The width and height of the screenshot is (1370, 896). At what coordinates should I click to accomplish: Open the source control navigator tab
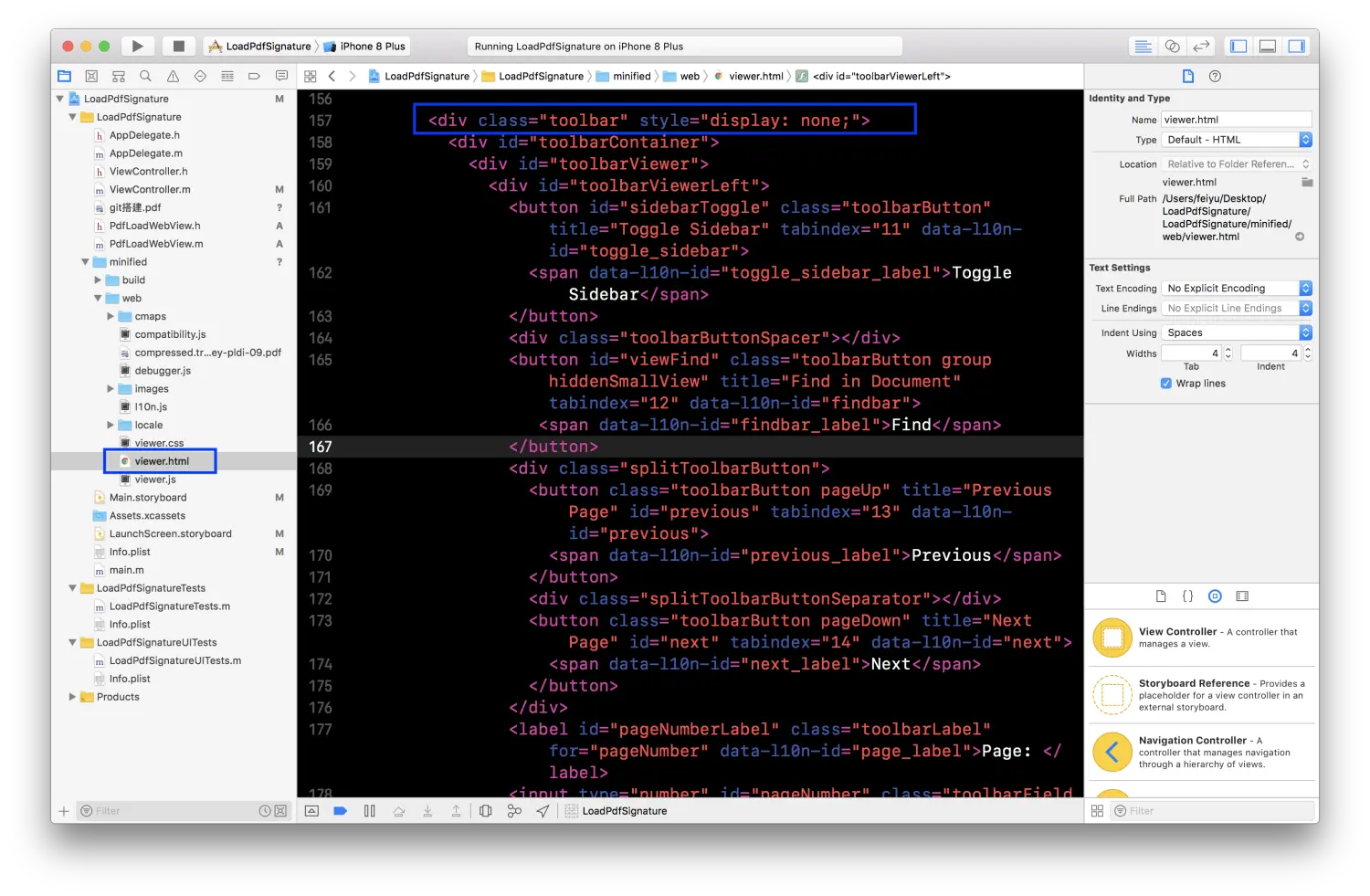[91, 77]
